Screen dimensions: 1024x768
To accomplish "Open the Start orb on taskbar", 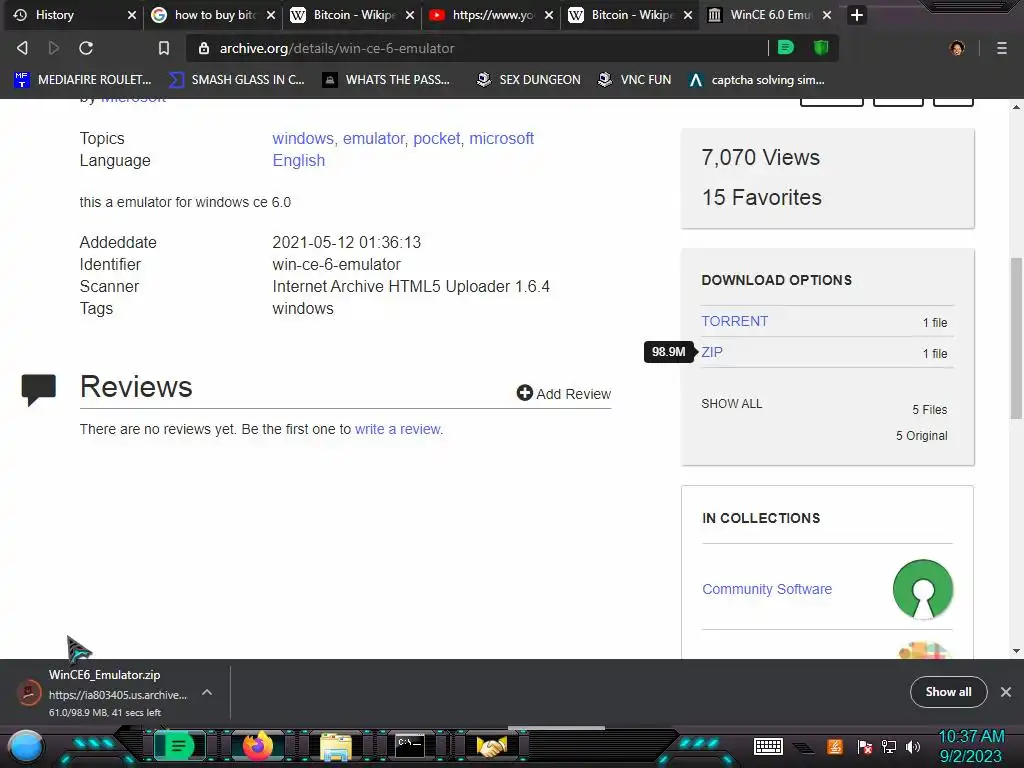I will [26, 746].
